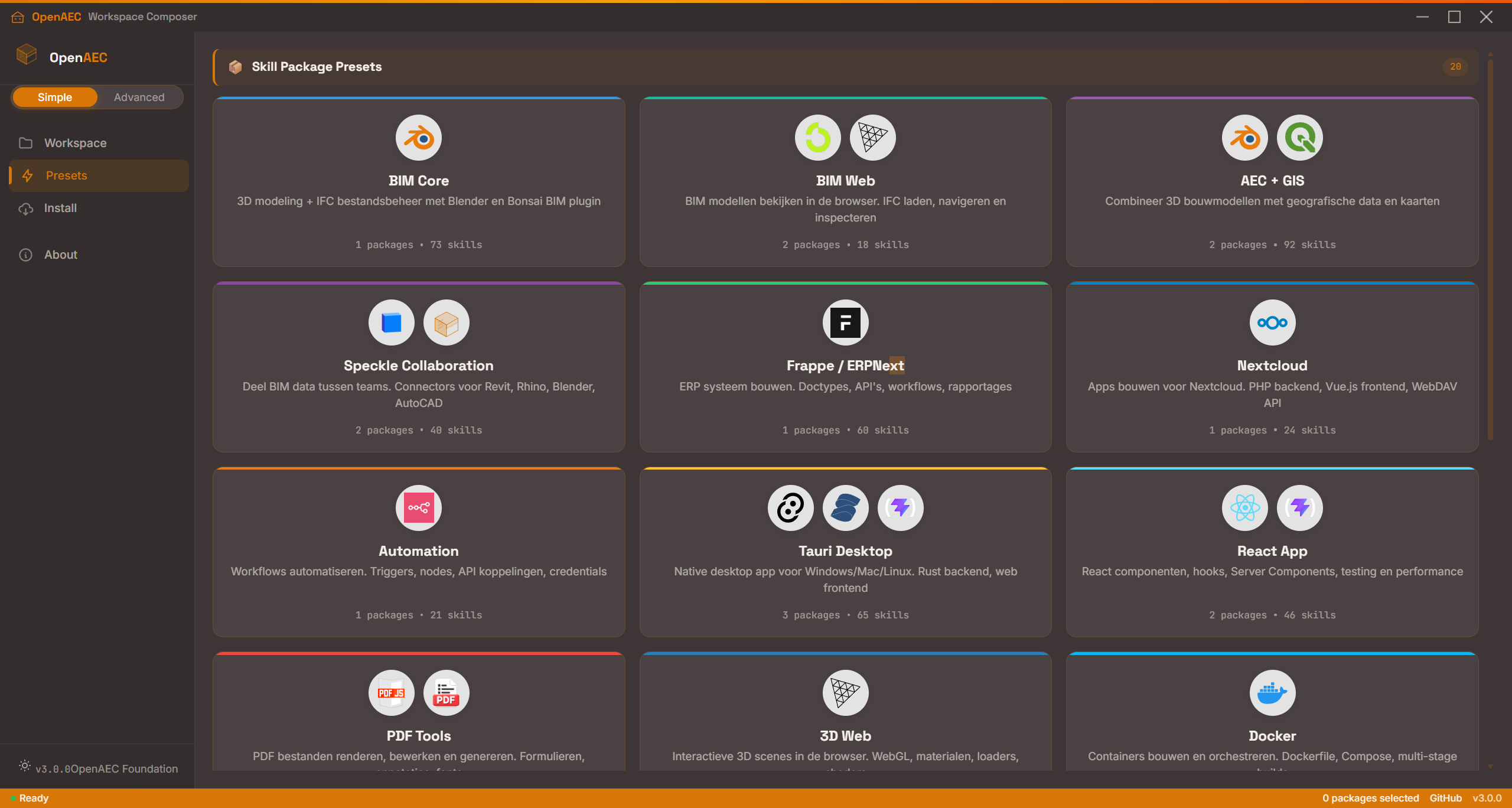Select the PDF Tools preset title

click(419, 736)
